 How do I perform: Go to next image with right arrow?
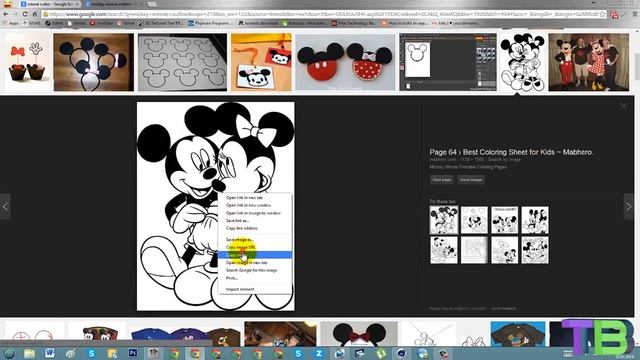click(x=629, y=207)
